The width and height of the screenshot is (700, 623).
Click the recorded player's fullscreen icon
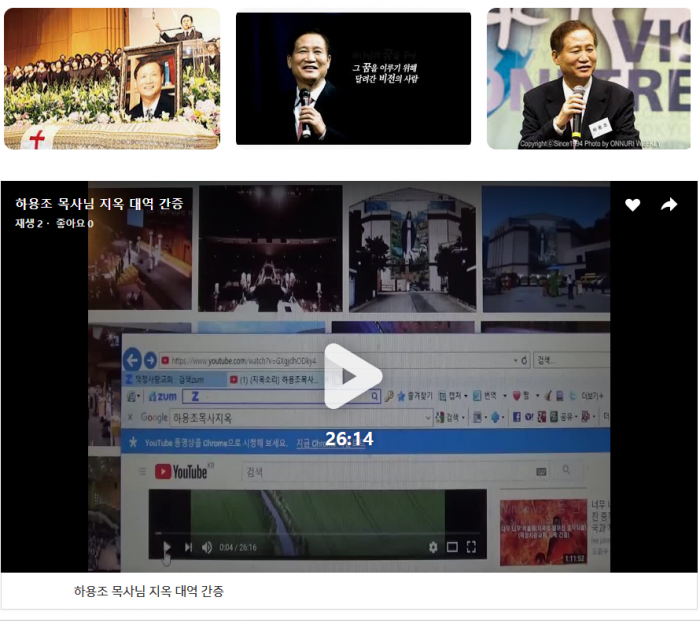[471, 547]
